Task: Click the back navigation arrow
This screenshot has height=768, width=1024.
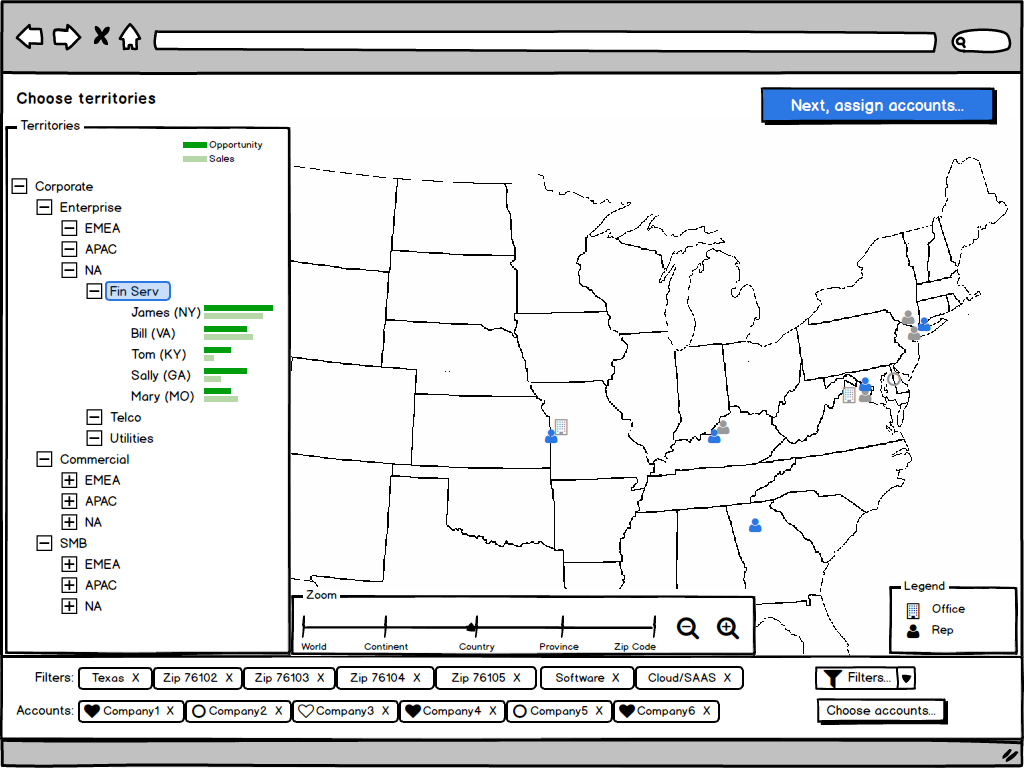Action: [30, 36]
